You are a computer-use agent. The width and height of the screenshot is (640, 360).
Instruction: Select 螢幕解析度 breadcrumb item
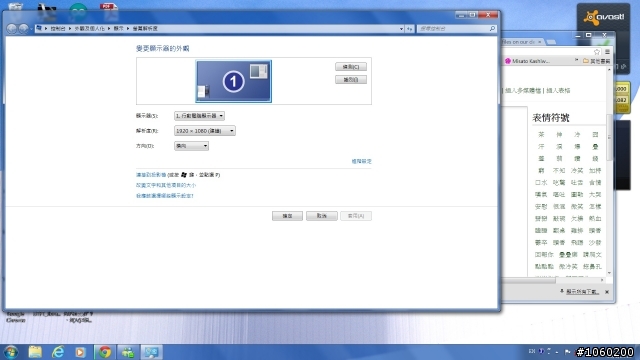(x=145, y=29)
